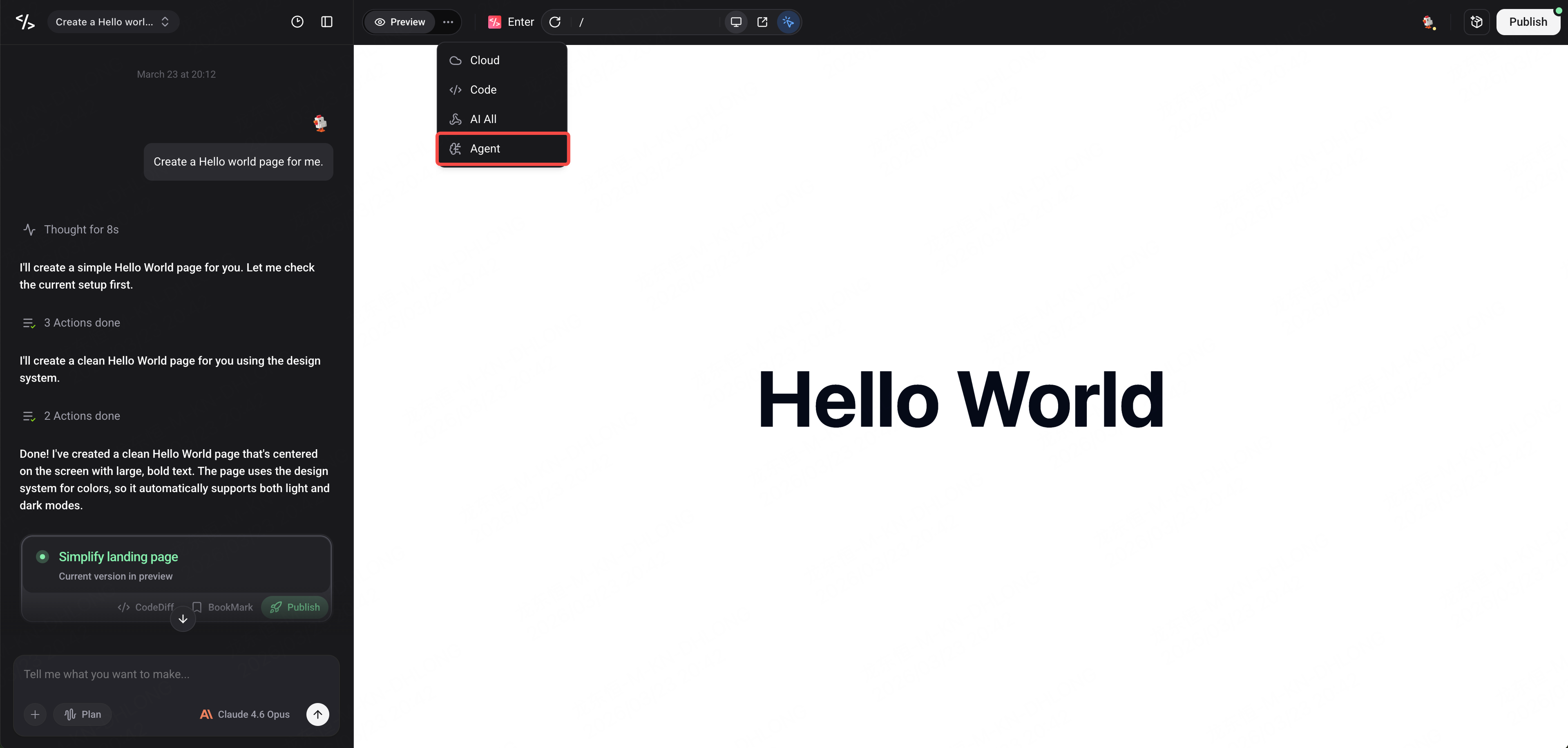The image size is (1568, 748).
Task: Choose Cloud in the dropdown menu
Action: pos(503,60)
